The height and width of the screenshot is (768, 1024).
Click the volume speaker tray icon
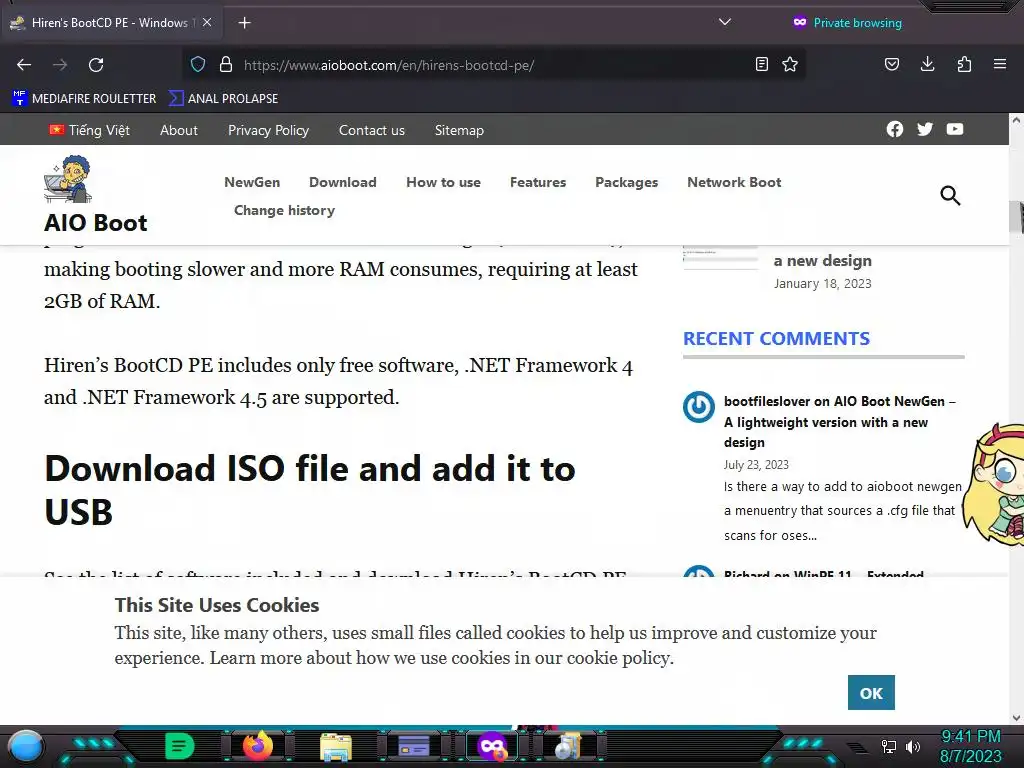pyautogui.click(x=913, y=746)
